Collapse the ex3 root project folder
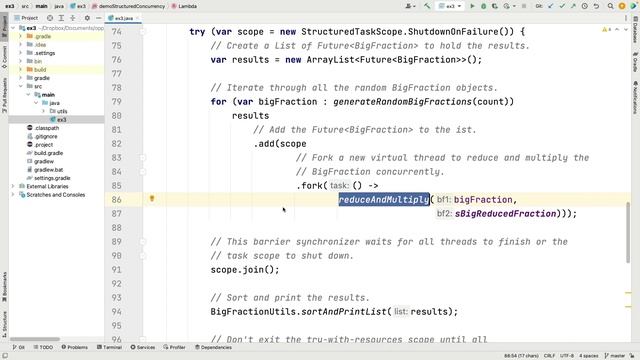Screen dimensions: 640x360 click(x=13, y=28)
